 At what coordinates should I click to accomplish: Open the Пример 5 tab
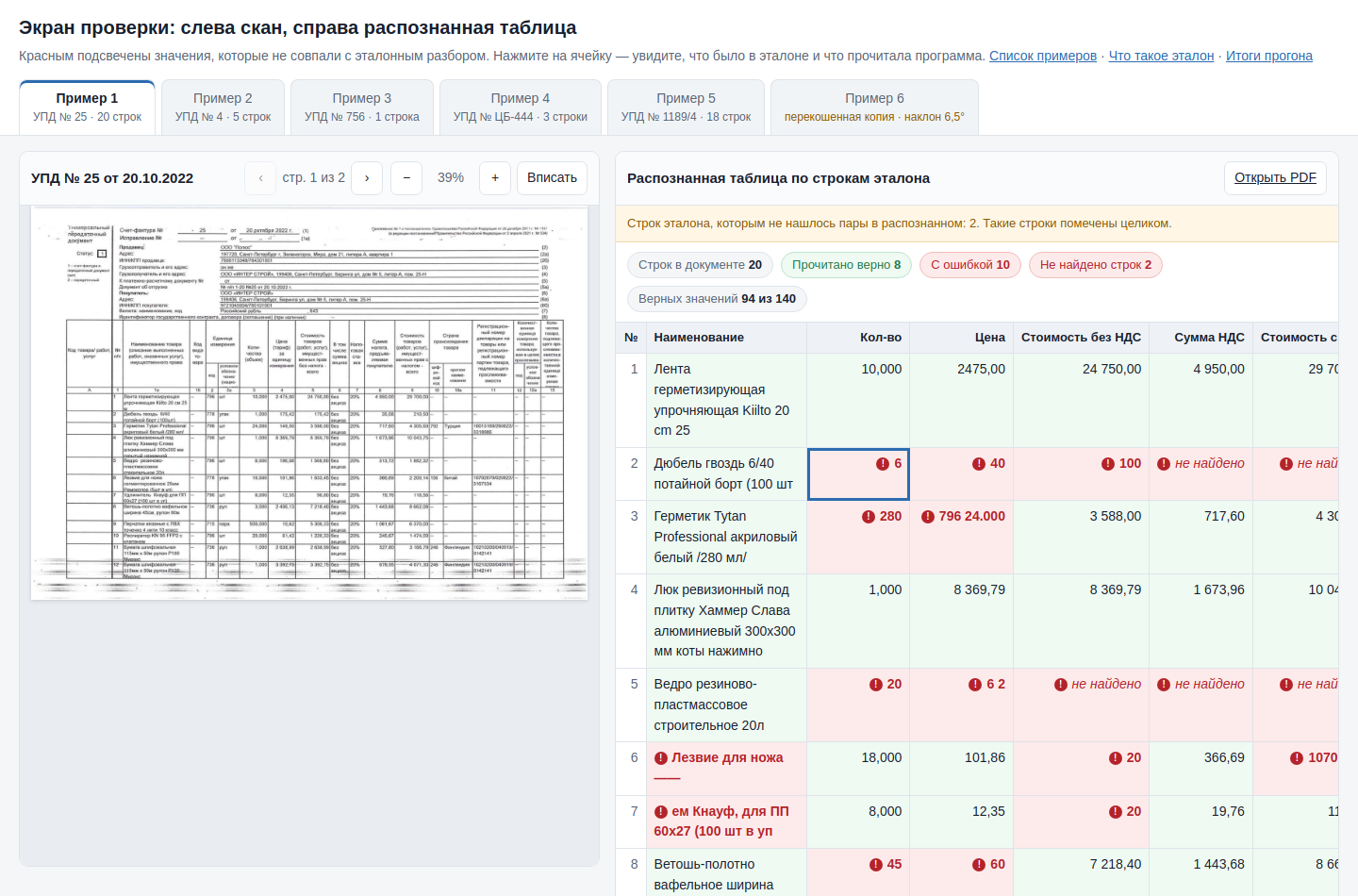coord(686,108)
